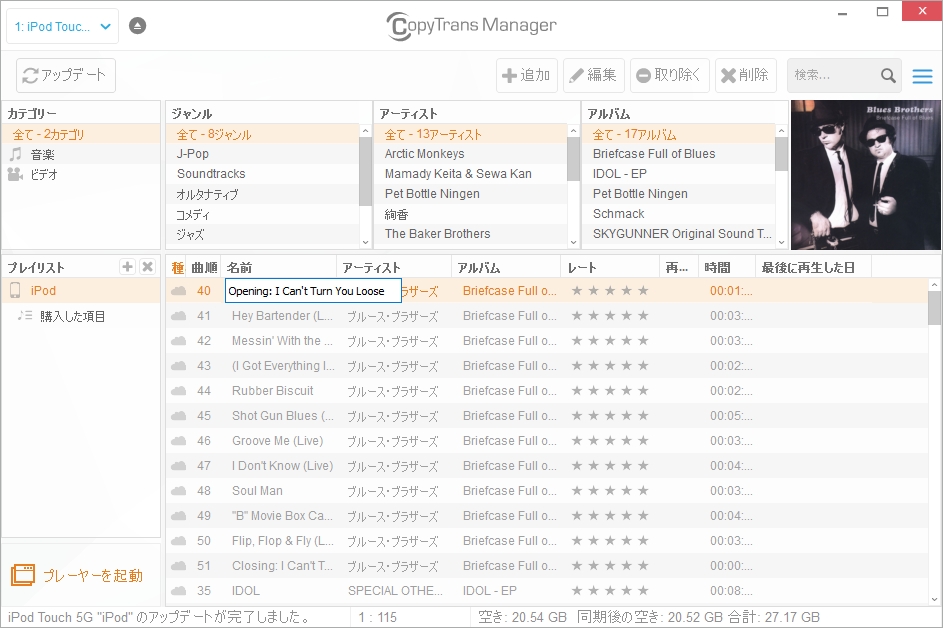The image size is (943, 628).
Task: Click SPECIAL OTHE... artist cell
Action: pos(395,591)
